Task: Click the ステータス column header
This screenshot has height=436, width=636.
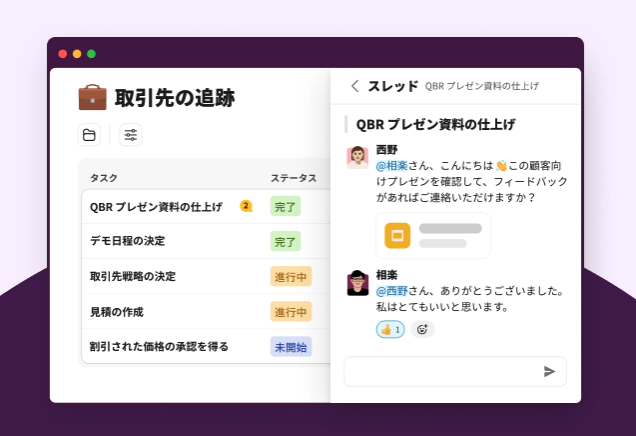Action: (293, 178)
